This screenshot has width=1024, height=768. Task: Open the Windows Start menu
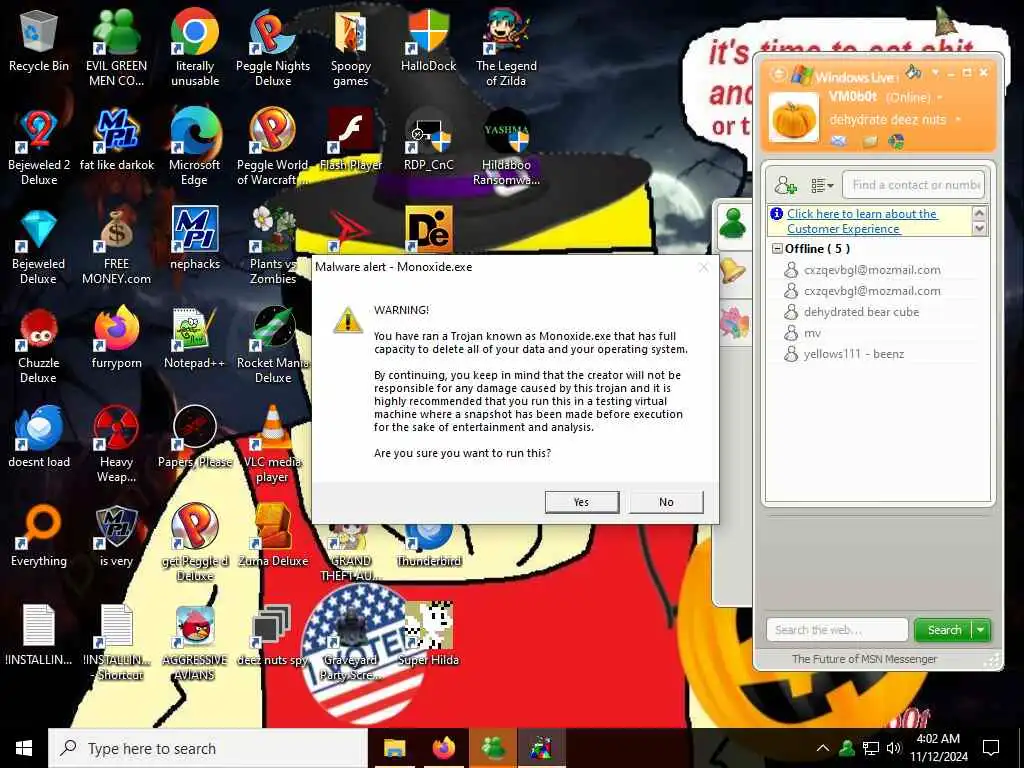24,748
